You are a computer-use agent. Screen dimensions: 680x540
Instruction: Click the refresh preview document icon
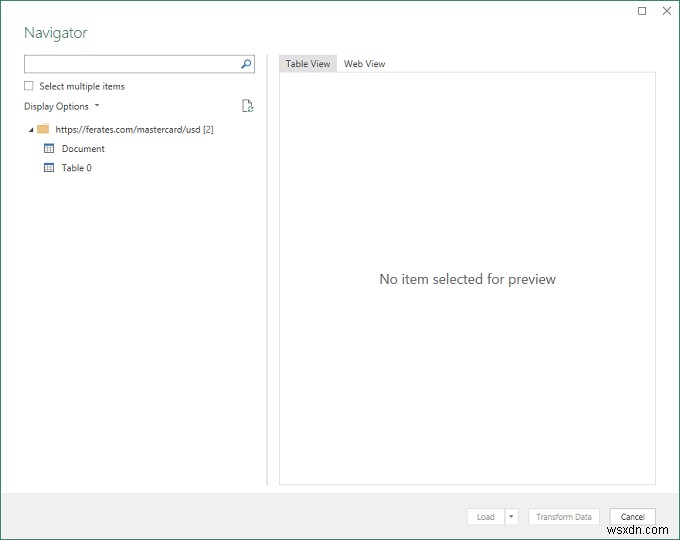point(248,106)
